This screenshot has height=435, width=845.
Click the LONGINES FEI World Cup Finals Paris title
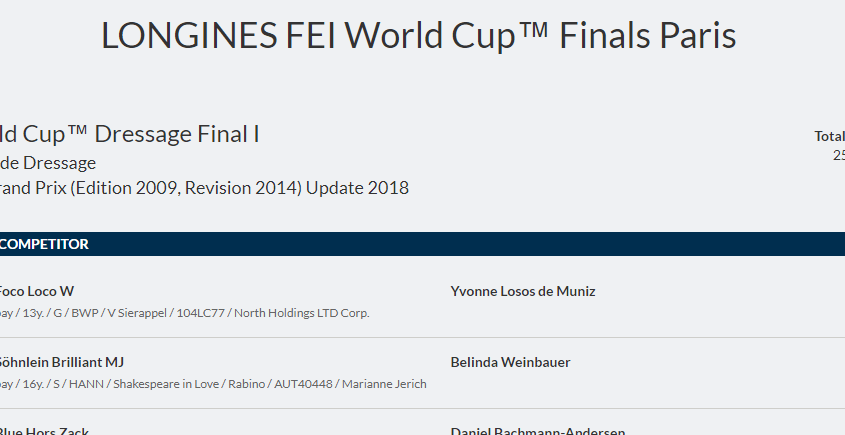418,36
